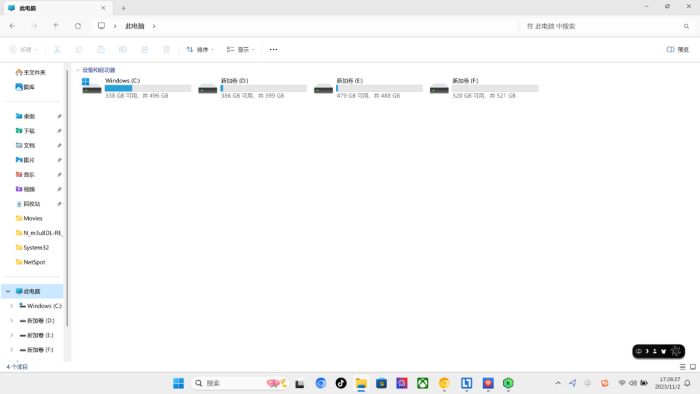This screenshot has height=394, width=700.
Task: Expand 新加卷 (F:) in navigation tree
Action: (x=12, y=350)
